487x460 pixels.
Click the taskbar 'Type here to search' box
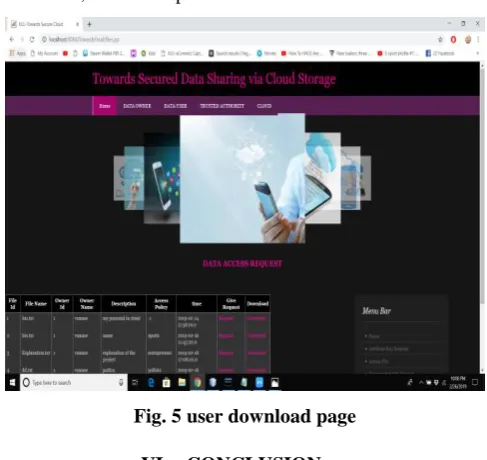coord(74,382)
